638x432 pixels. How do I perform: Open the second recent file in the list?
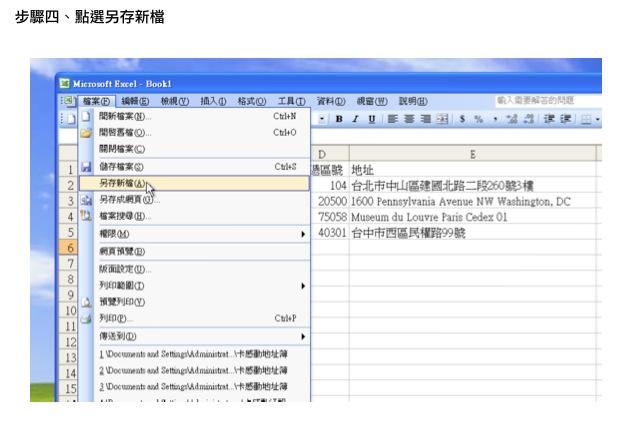pyautogui.click(x=194, y=370)
